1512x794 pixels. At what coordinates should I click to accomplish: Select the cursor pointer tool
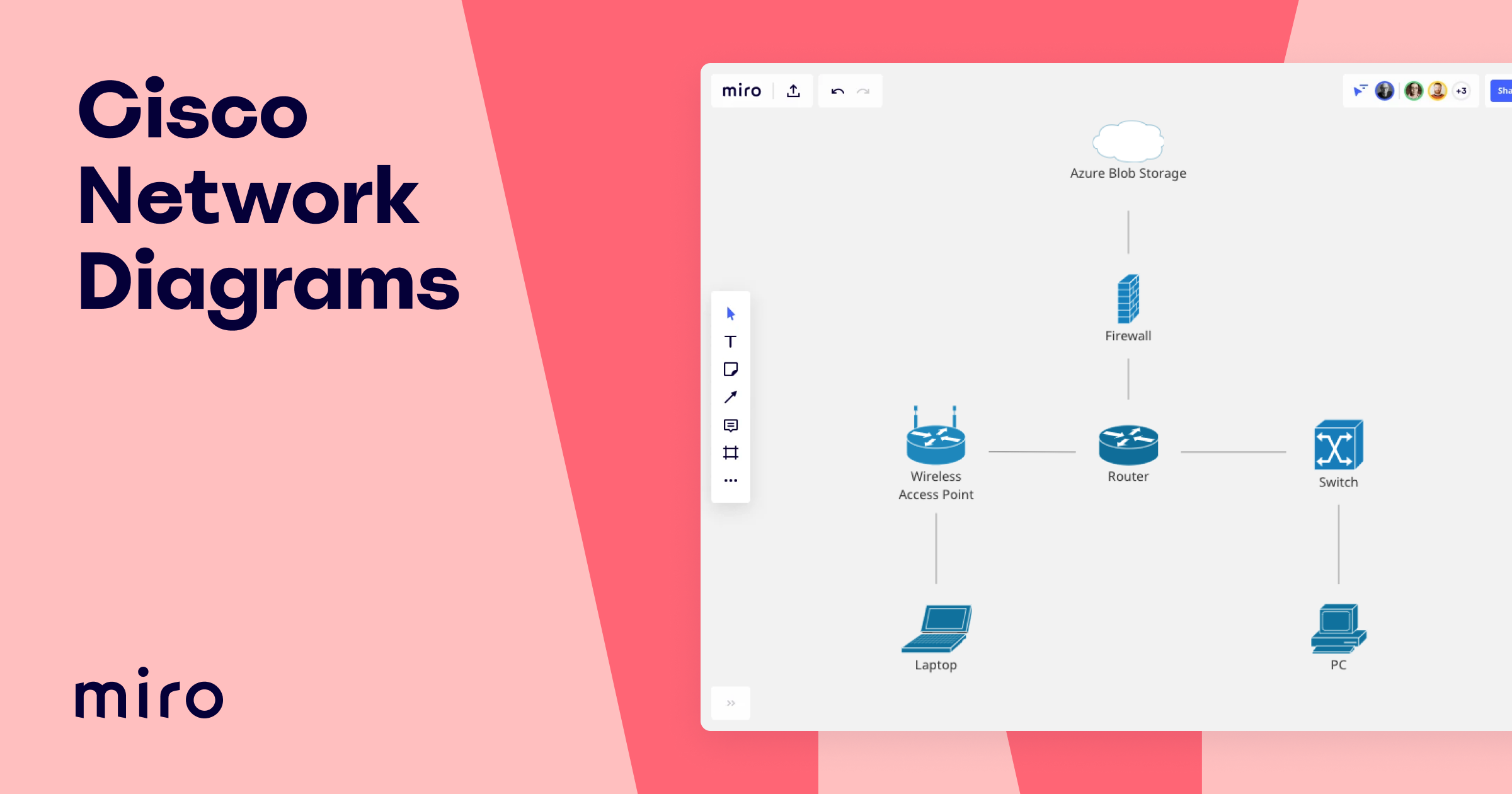[730, 314]
